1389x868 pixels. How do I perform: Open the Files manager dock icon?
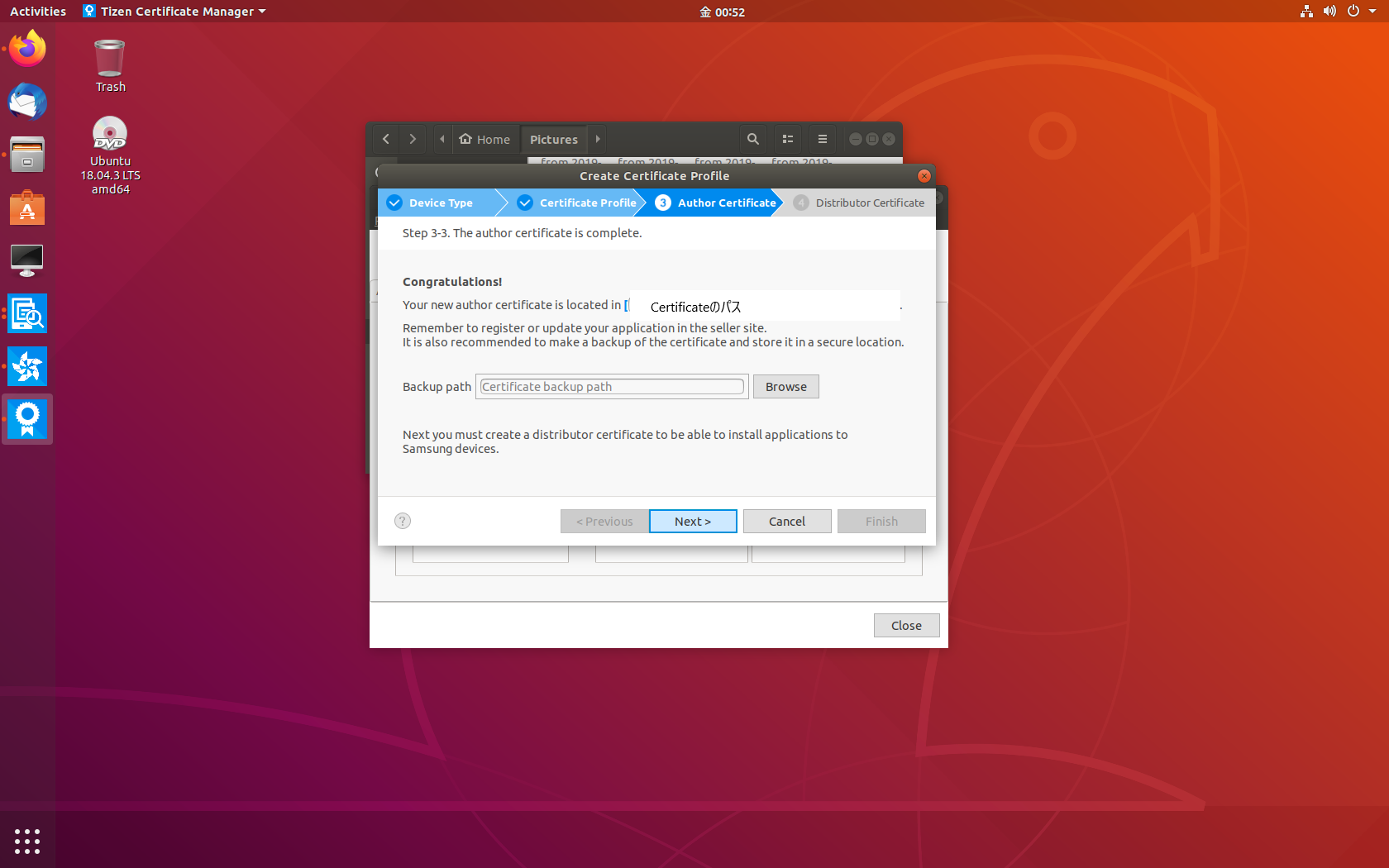pos(27,155)
